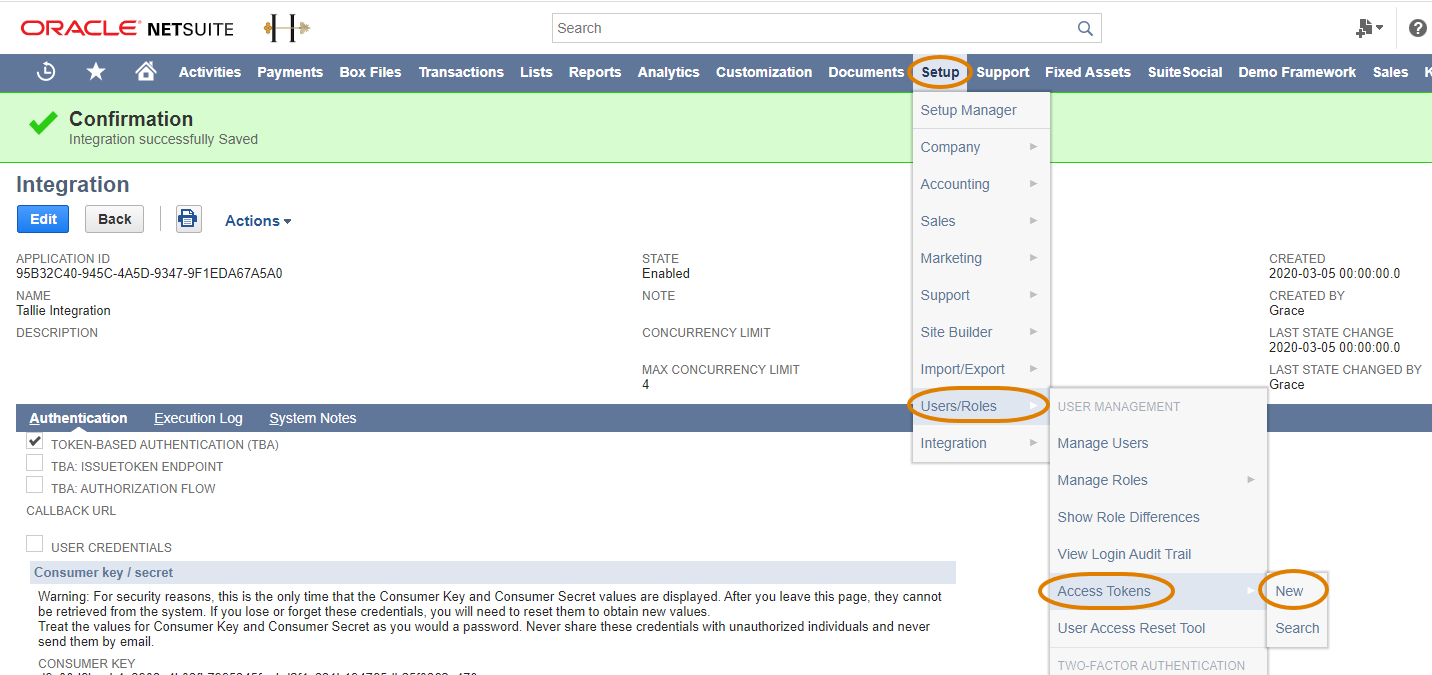This screenshot has width=1432, height=675.
Task: Click the Application ID value
Action: click(x=149, y=273)
